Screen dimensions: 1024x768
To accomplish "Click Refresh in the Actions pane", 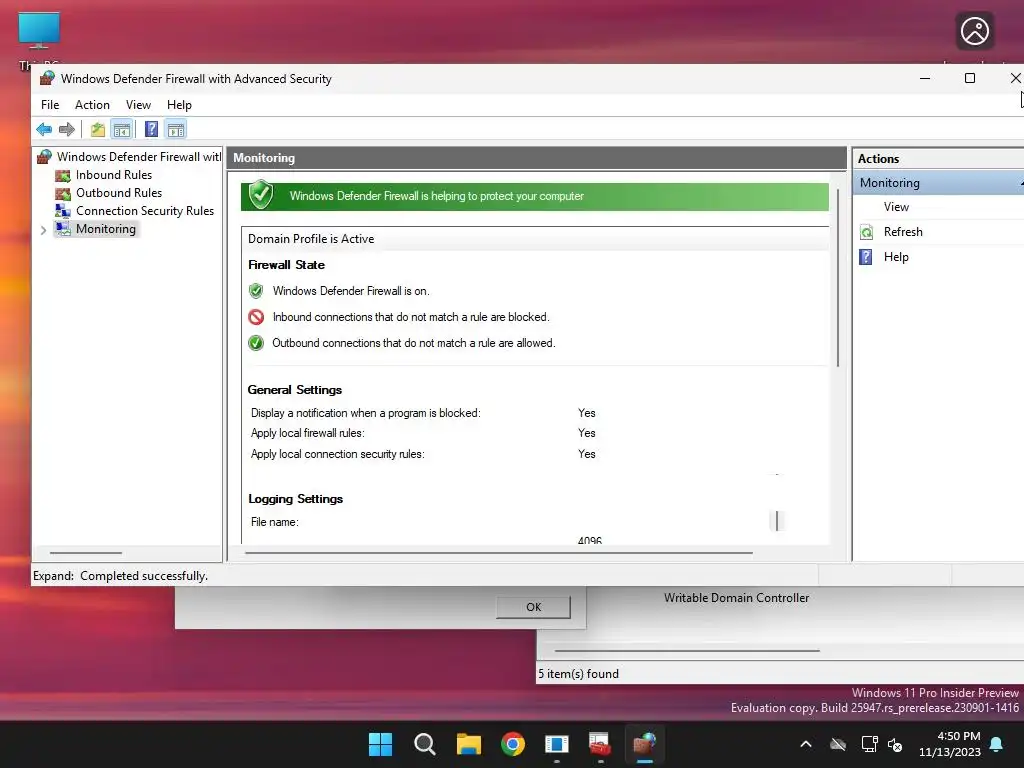I will click(x=903, y=232).
